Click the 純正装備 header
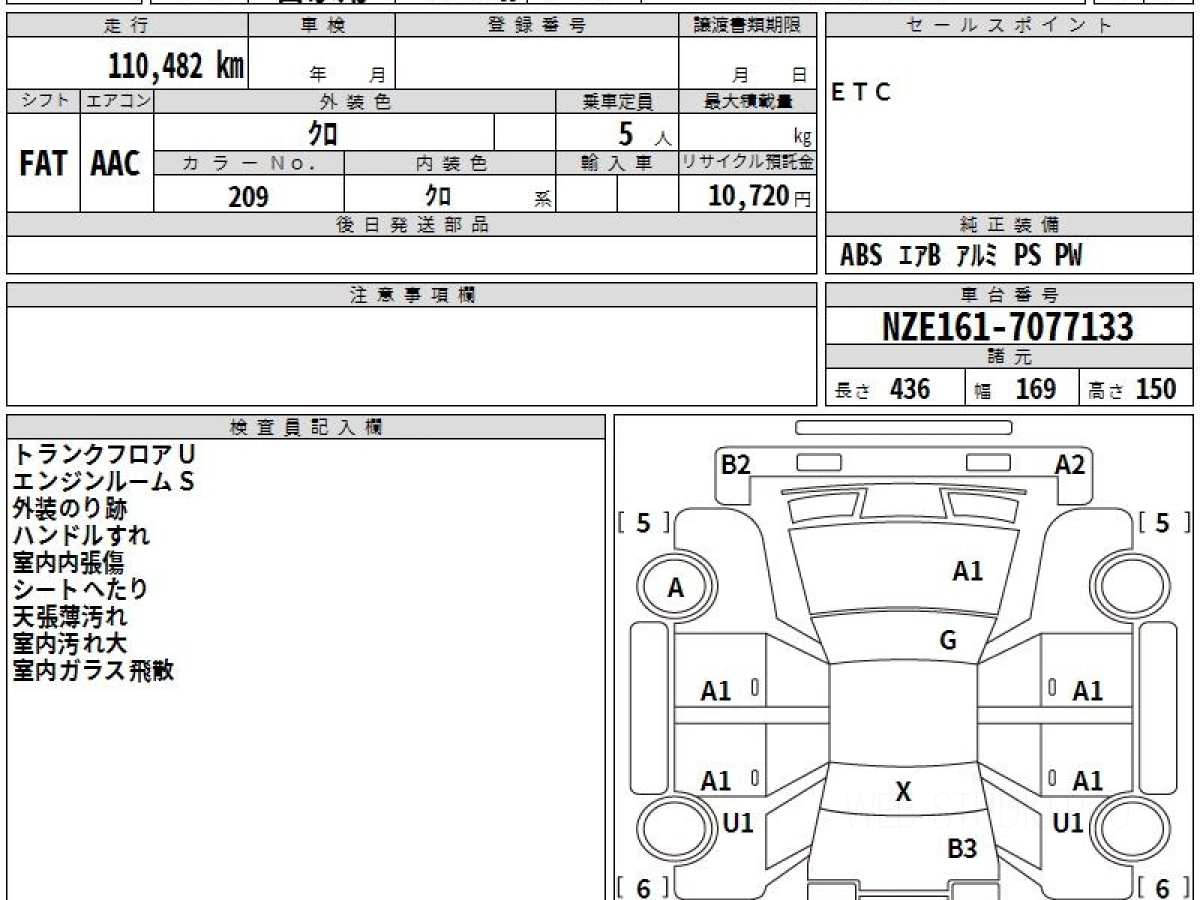1200x900 pixels. point(1009,225)
